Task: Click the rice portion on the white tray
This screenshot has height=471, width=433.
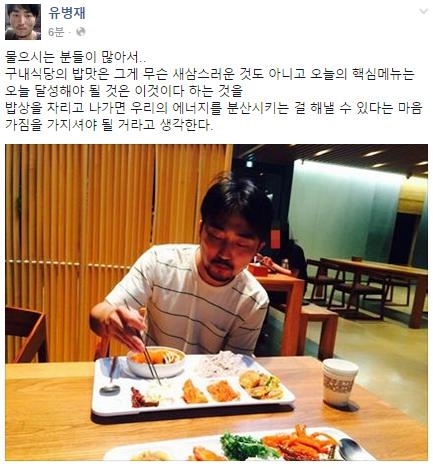Action: (220, 363)
